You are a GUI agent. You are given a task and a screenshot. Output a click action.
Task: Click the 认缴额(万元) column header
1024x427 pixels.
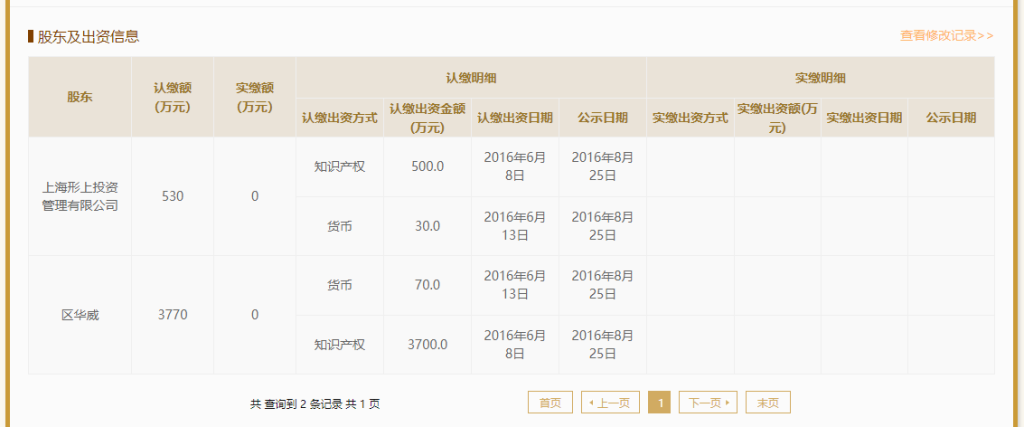[x=172, y=97]
